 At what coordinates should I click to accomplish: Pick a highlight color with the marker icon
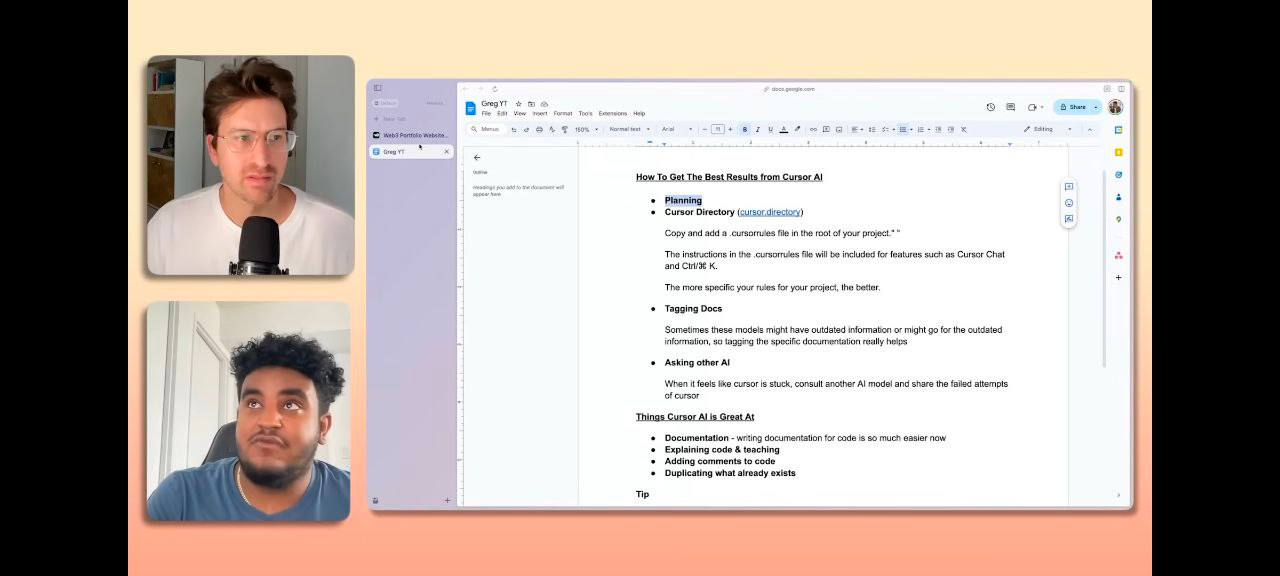tap(797, 129)
